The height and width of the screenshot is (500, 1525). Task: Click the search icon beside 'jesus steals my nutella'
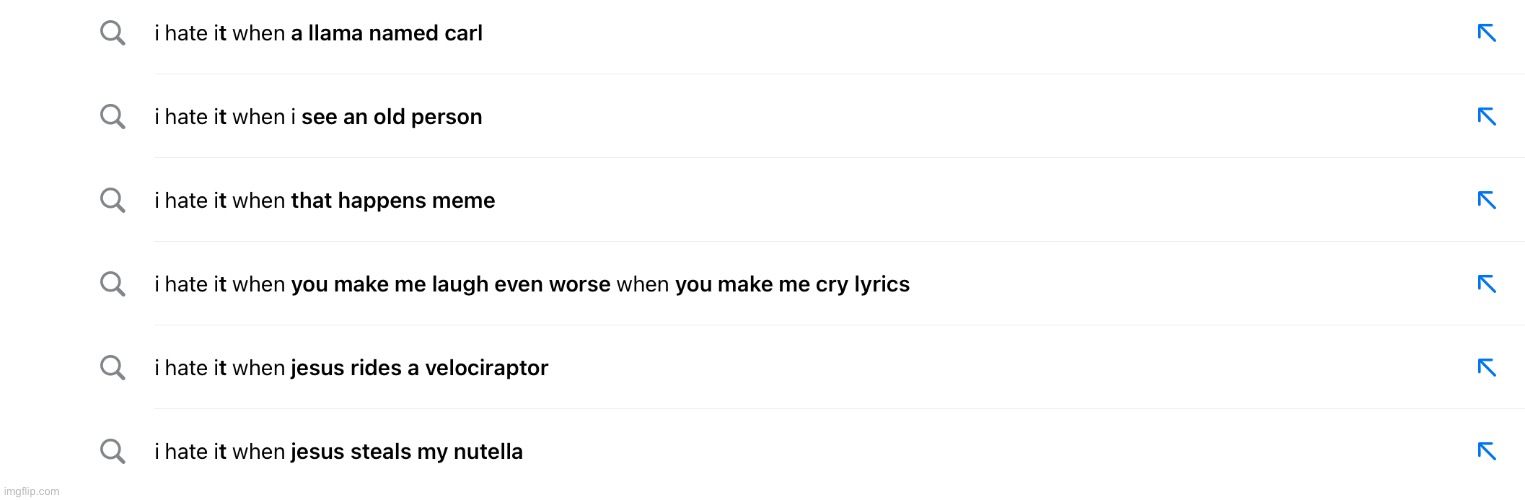tap(113, 452)
